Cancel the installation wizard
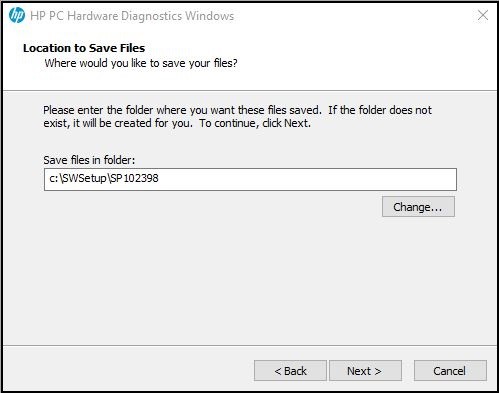The image size is (499, 393). click(x=450, y=370)
